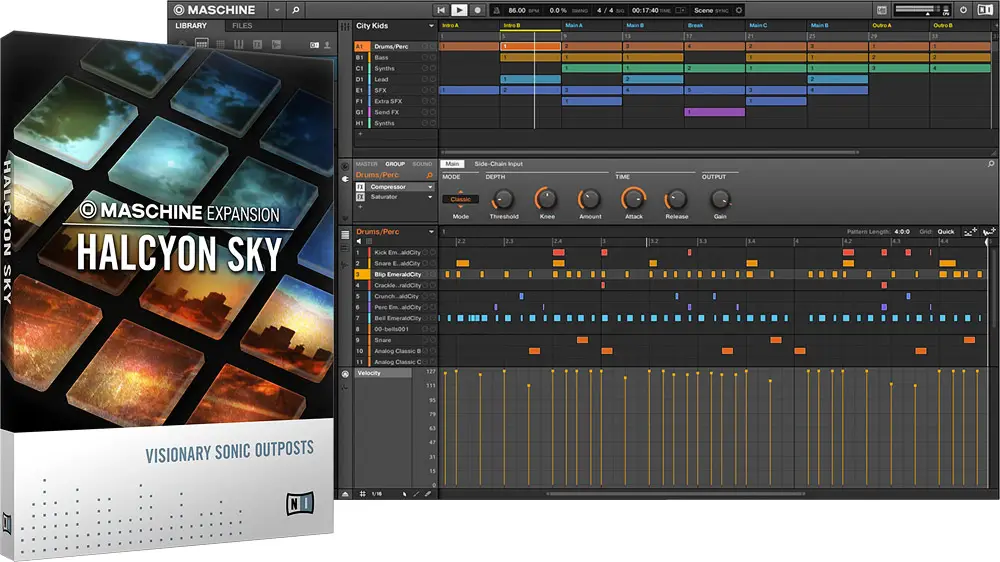Screen dimensions: 1000x562
Task: Select the SOUND tab
Action: click(x=422, y=164)
